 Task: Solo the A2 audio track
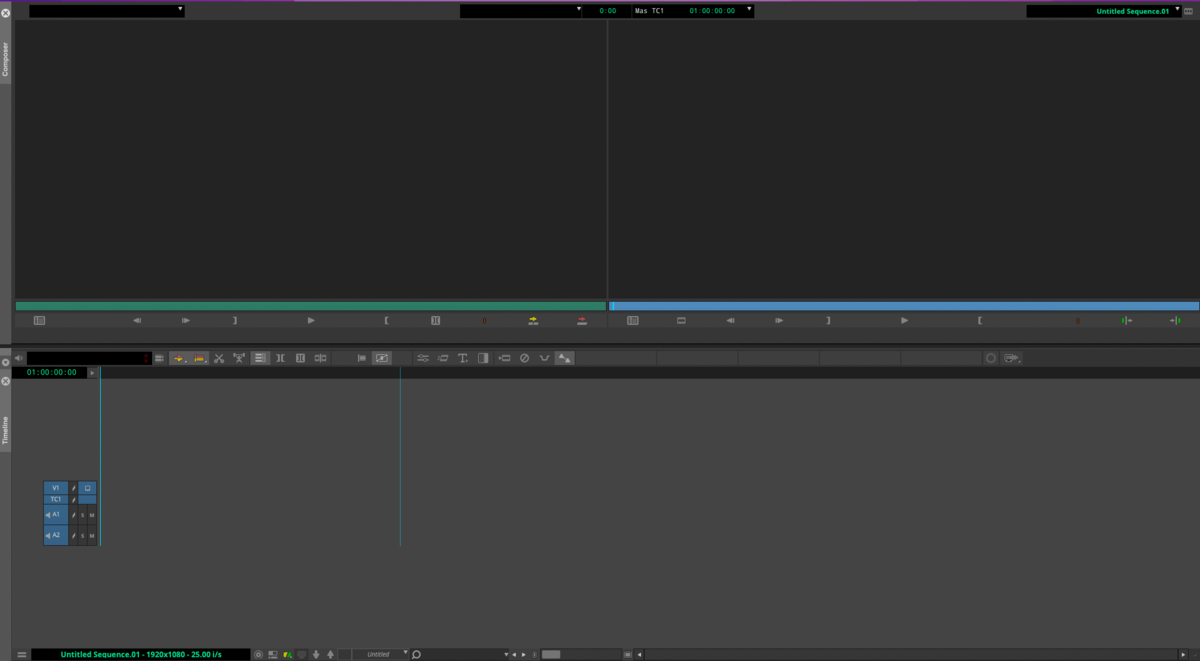(x=83, y=536)
